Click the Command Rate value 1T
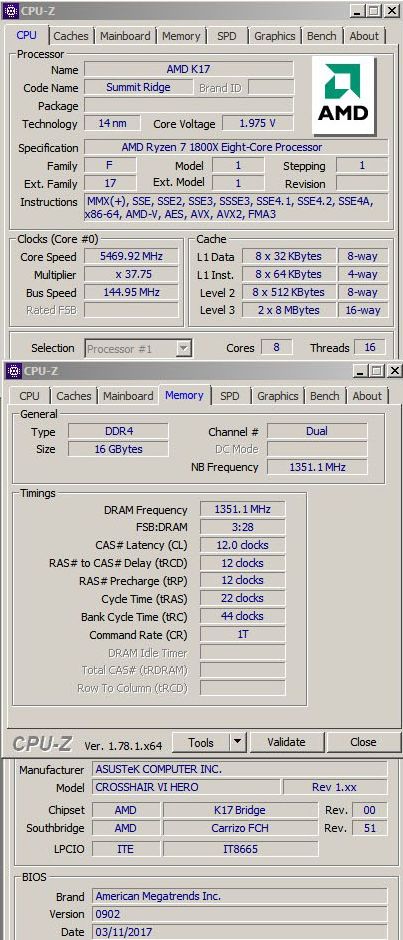This screenshot has width=403, height=940. 242,634
